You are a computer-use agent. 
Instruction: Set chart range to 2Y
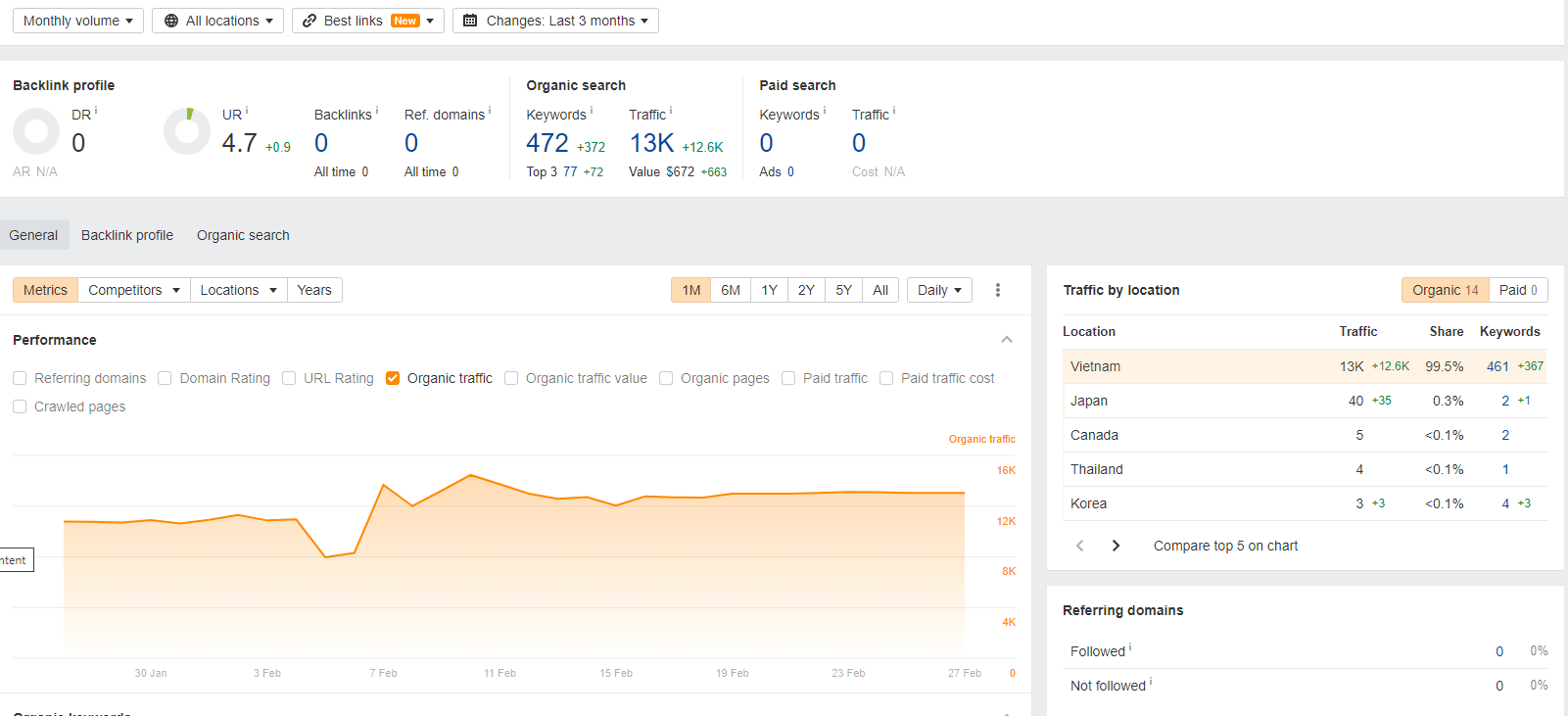806,290
